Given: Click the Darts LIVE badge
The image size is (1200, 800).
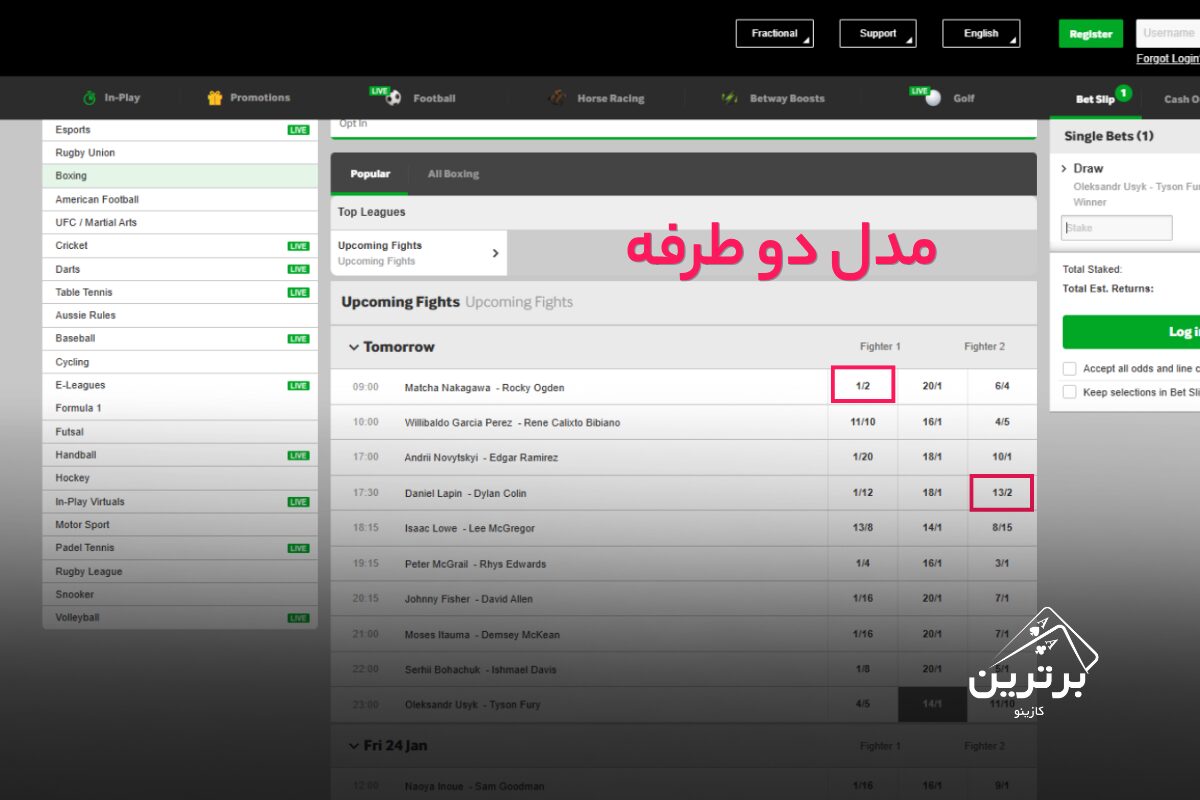Looking at the screenshot, I should point(298,269).
